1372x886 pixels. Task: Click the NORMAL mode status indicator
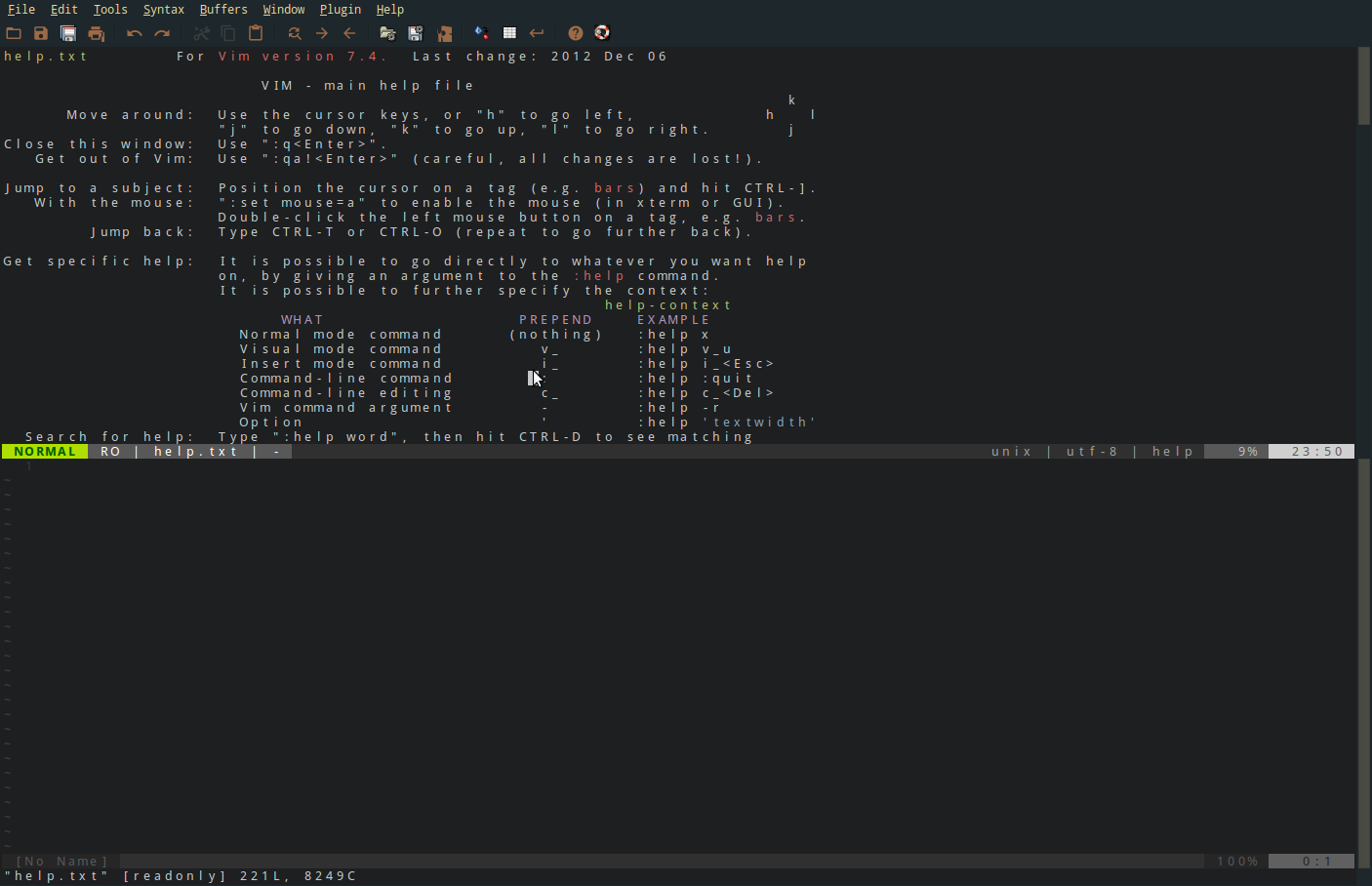coord(45,452)
